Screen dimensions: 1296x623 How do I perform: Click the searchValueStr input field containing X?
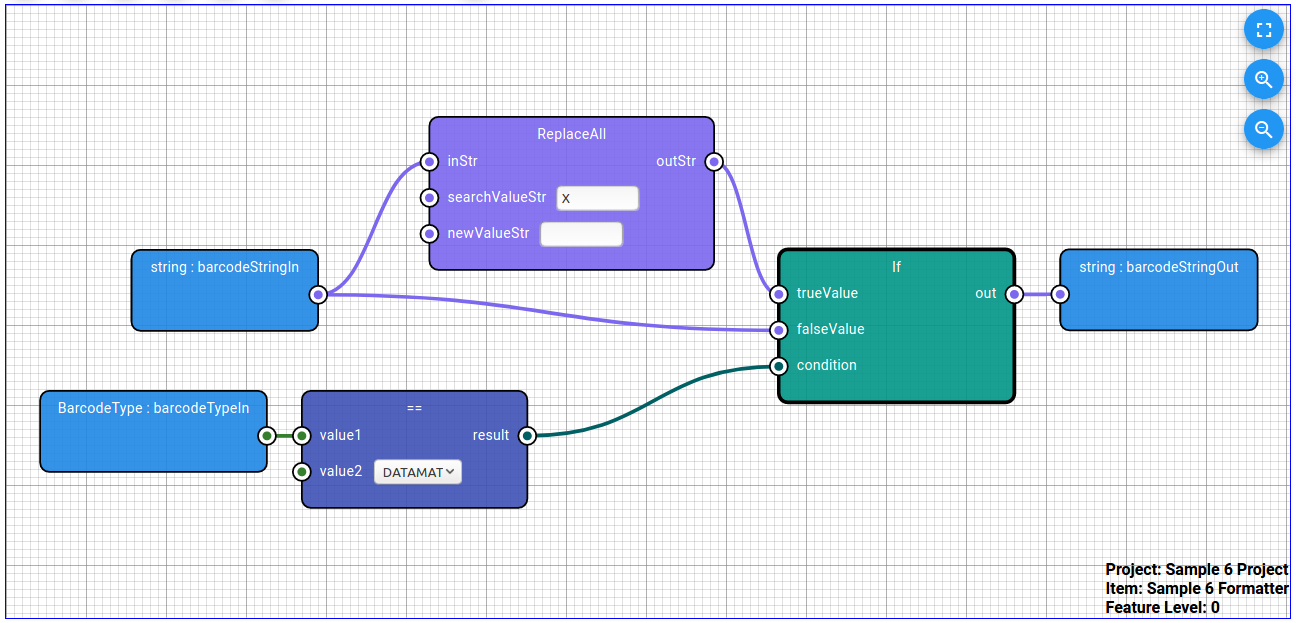click(x=597, y=197)
